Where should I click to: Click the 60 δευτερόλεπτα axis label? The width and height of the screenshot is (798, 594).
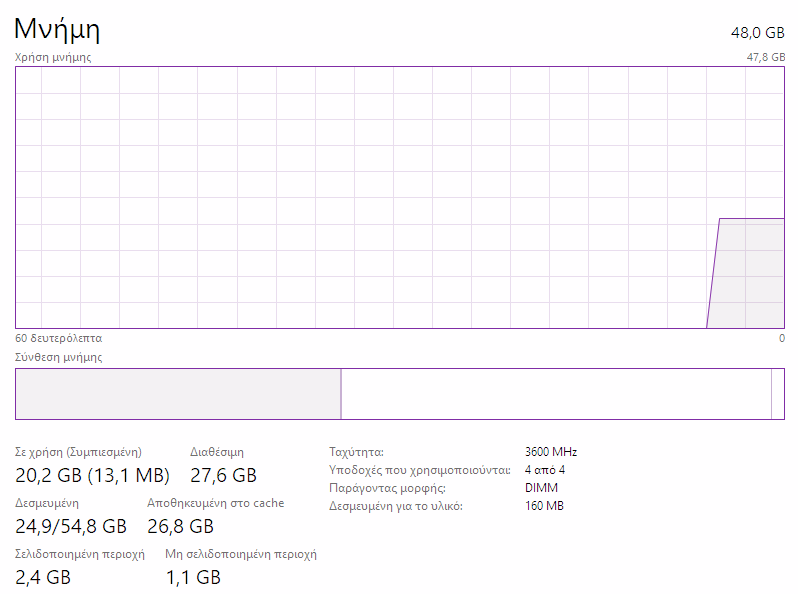pyautogui.click(x=59, y=338)
